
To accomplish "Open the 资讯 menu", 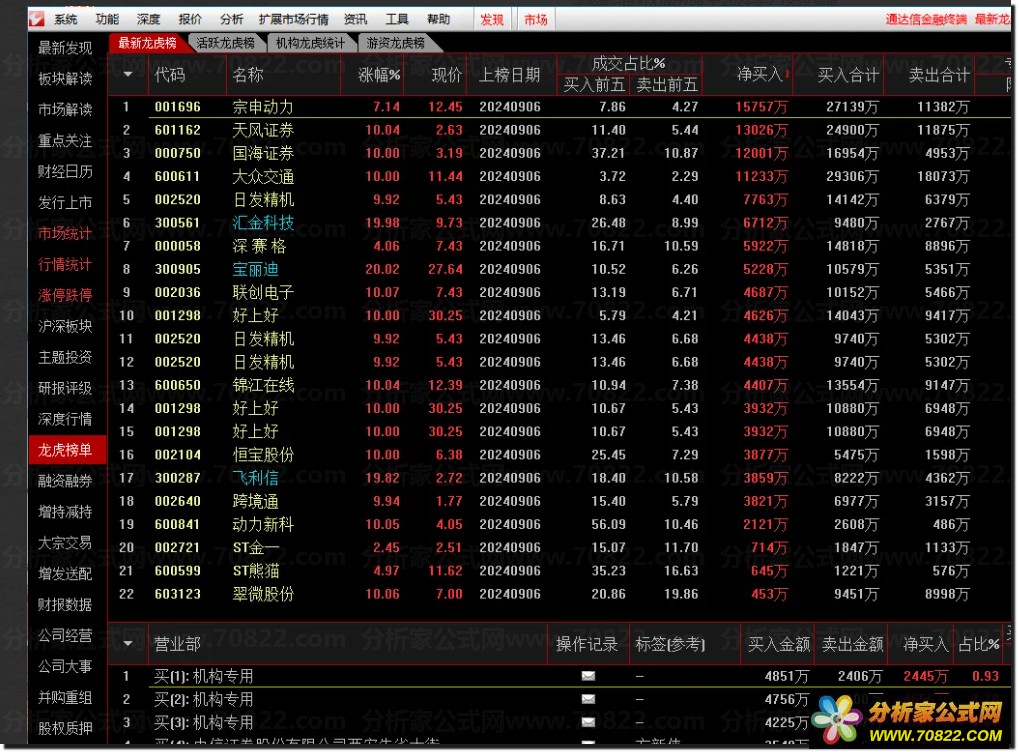I will [355, 19].
